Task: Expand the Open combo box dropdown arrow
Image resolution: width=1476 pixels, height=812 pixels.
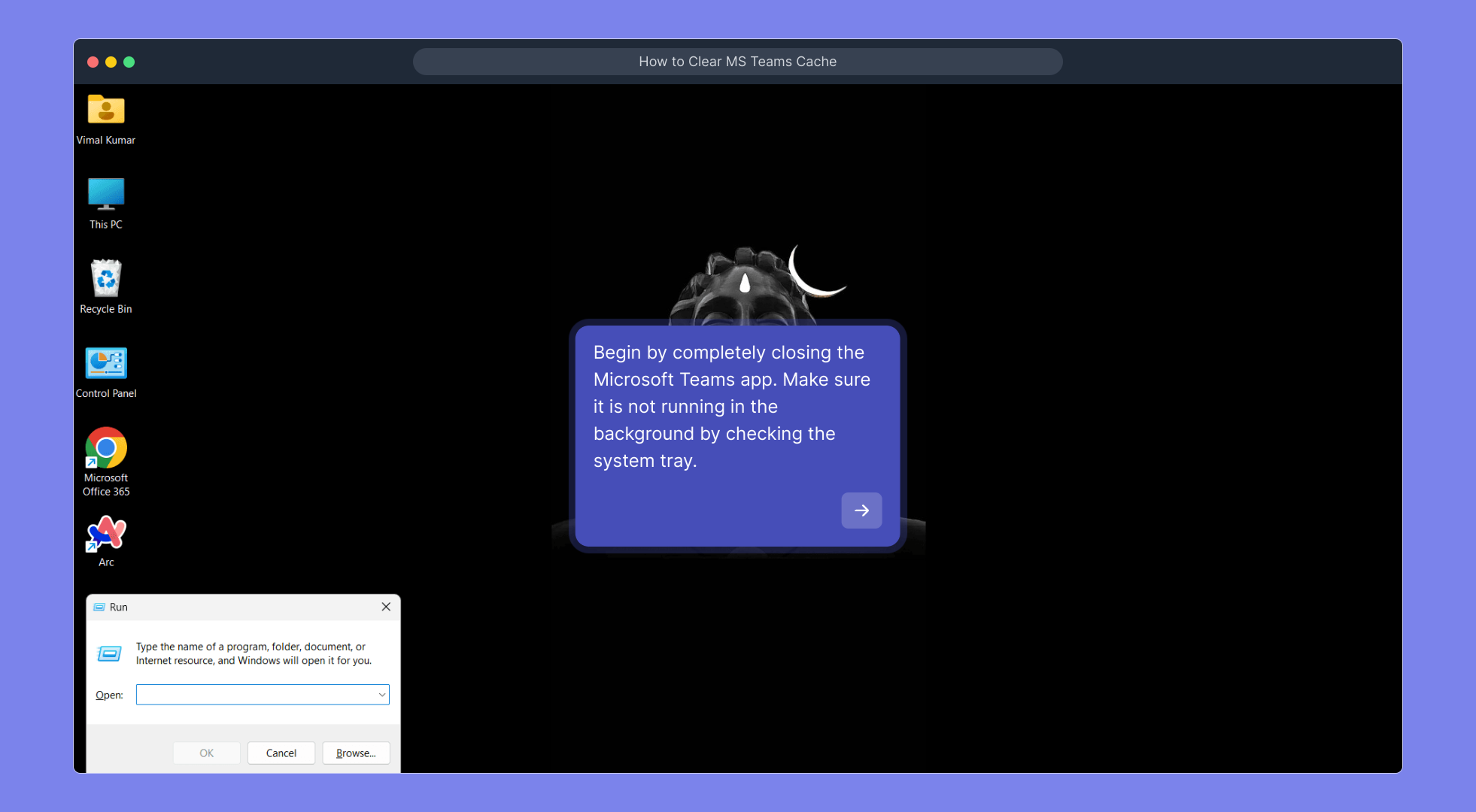Action: [x=382, y=695]
